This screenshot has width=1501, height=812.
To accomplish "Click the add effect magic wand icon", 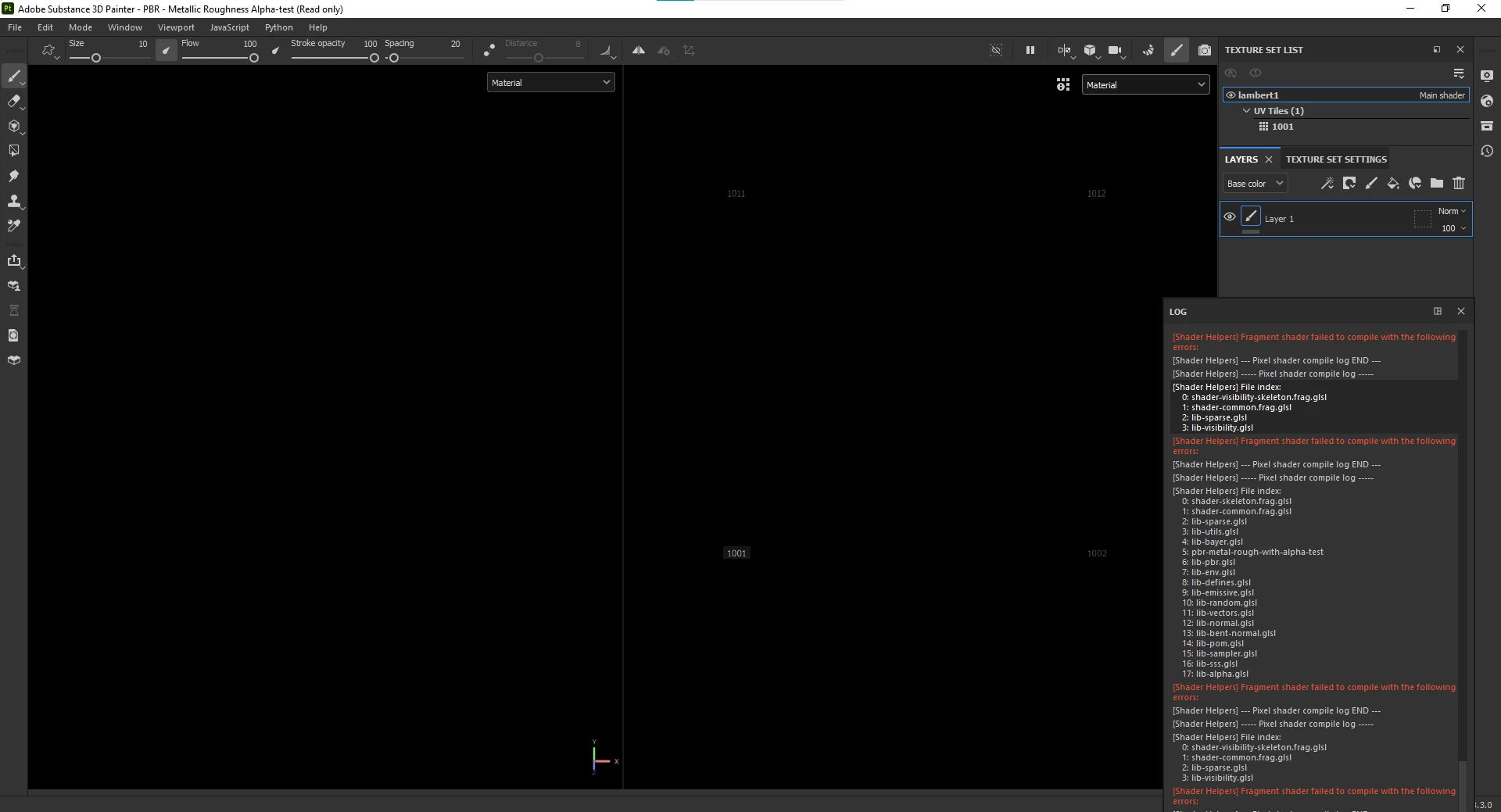I will [x=1327, y=183].
